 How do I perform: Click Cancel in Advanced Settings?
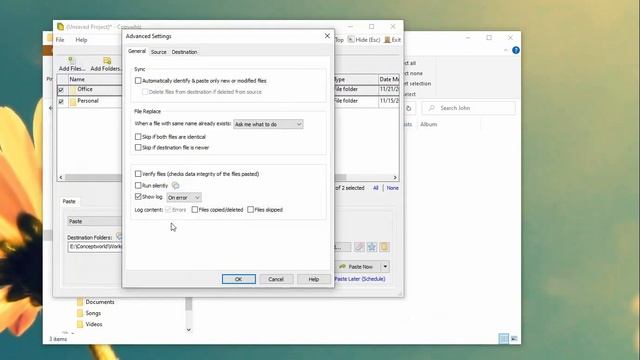point(276,279)
